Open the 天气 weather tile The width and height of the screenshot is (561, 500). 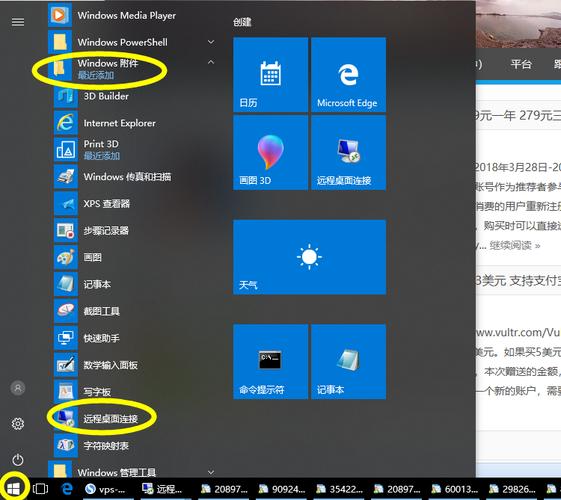click(309, 257)
